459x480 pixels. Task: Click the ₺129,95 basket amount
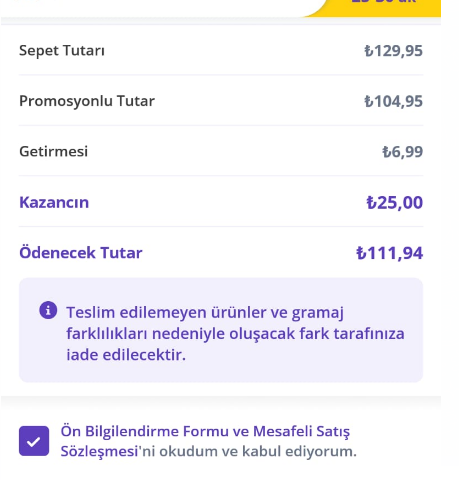click(x=393, y=51)
